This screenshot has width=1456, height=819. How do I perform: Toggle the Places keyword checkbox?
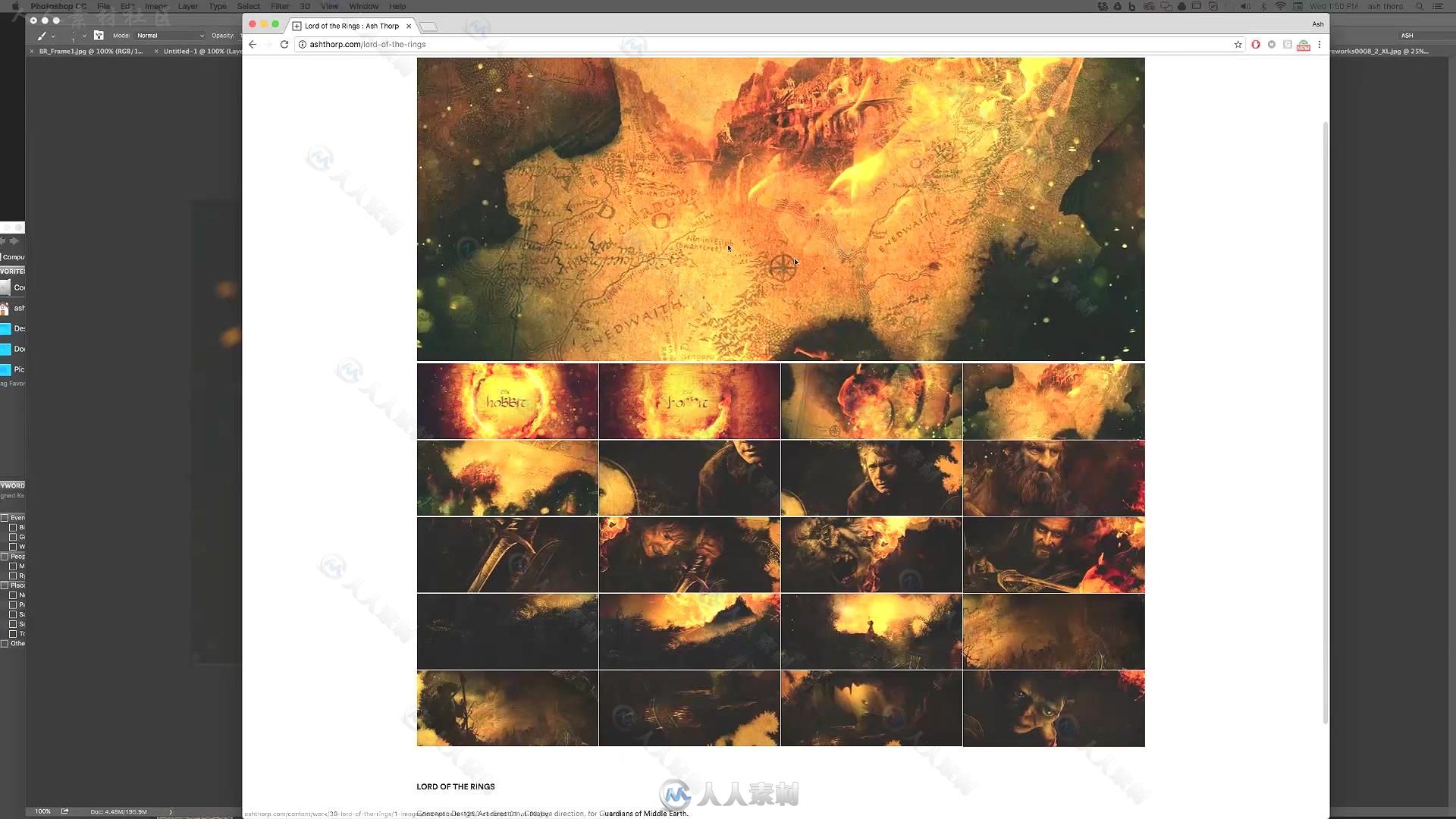5,585
